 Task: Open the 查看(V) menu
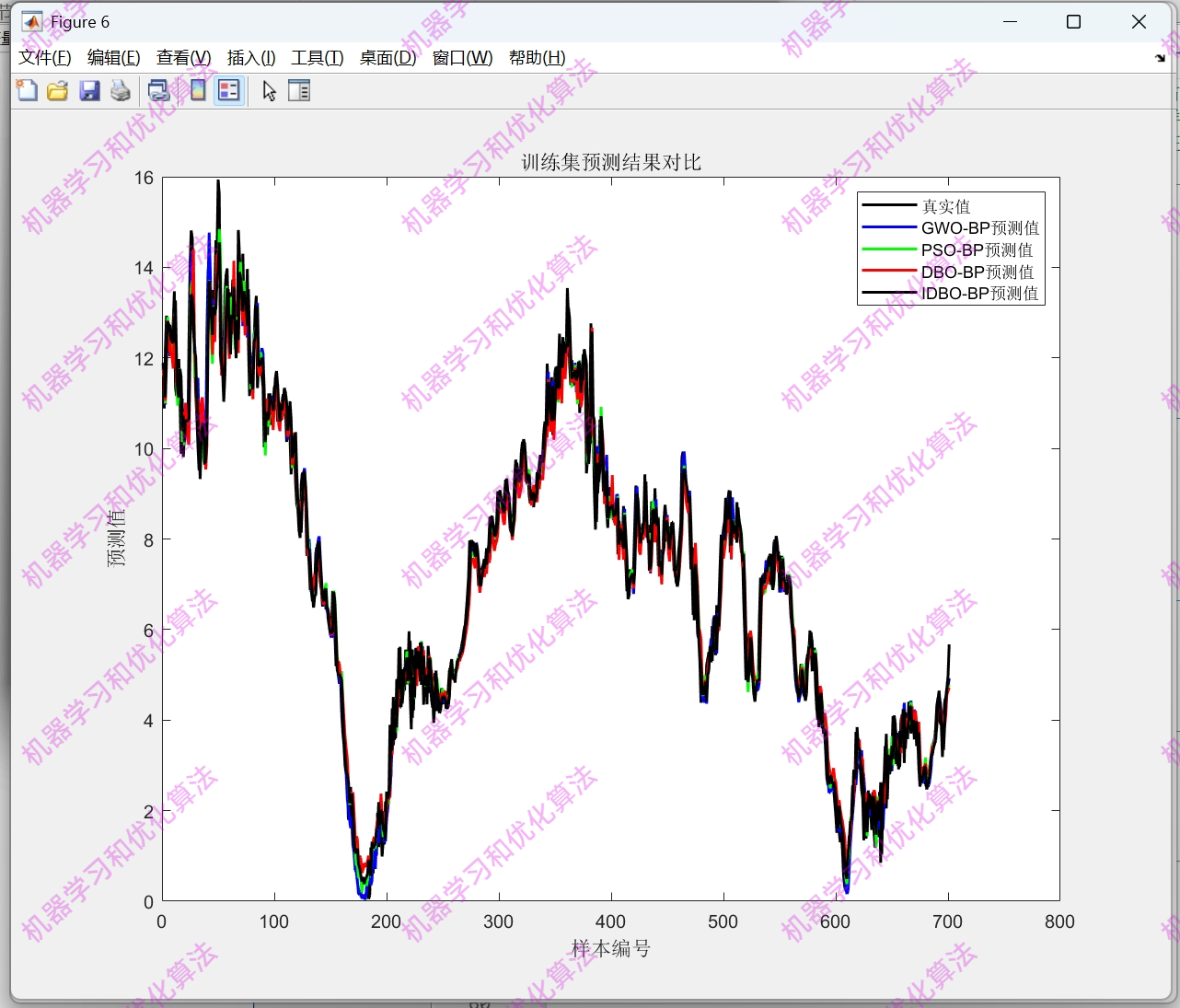184,58
